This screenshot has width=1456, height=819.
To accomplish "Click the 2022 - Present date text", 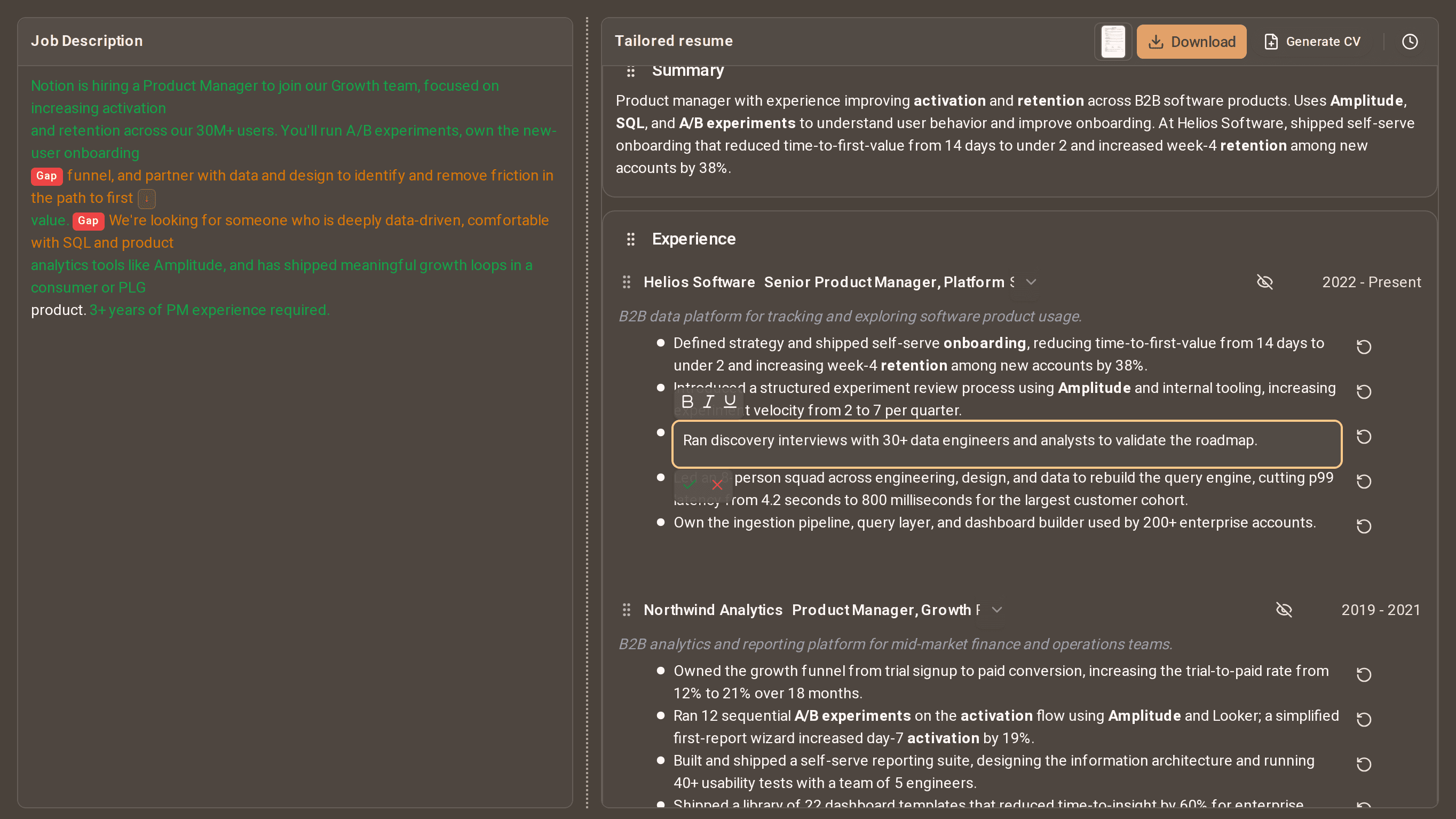I will [1371, 281].
